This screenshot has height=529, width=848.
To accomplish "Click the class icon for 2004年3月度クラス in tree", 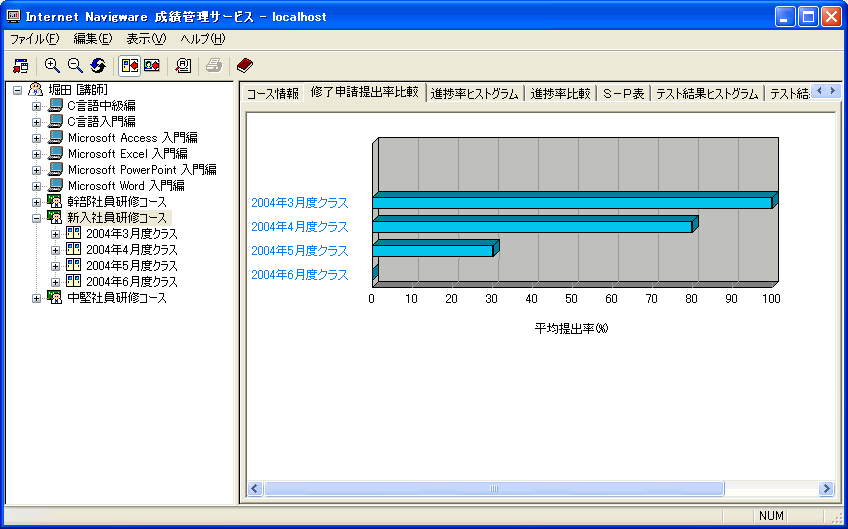I will pyautogui.click(x=74, y=233).
